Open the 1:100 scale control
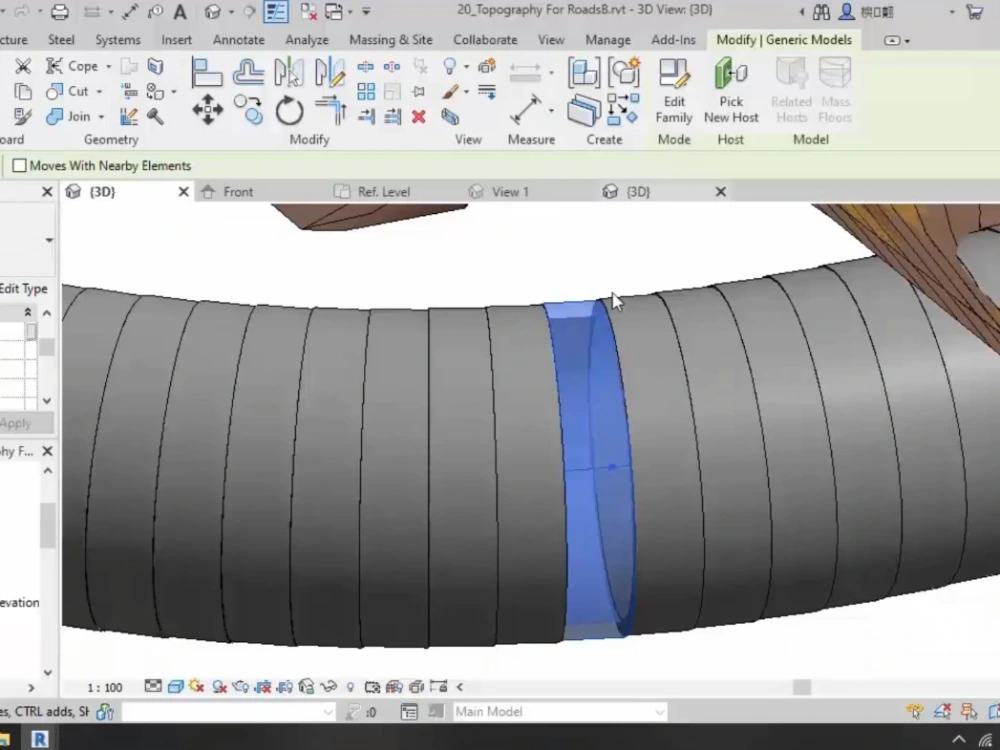Screen dimensions: 1000x750 104,687
